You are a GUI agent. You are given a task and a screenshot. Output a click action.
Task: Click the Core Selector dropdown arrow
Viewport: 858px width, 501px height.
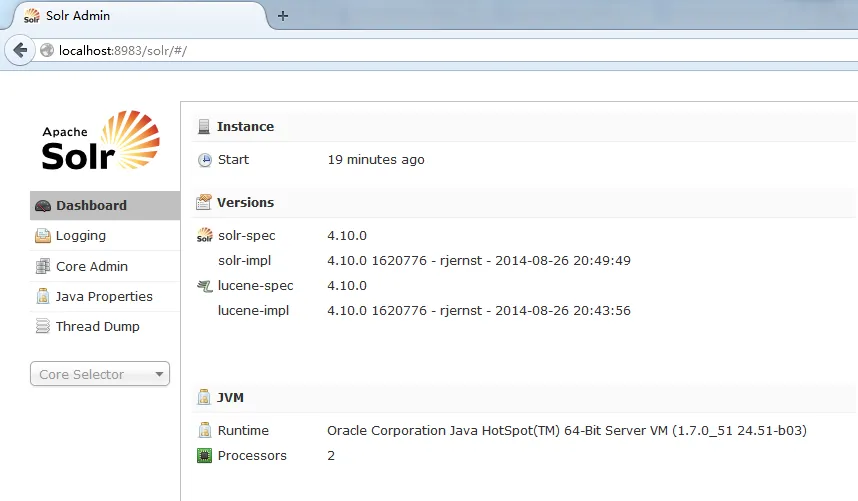tap(159, 375)
